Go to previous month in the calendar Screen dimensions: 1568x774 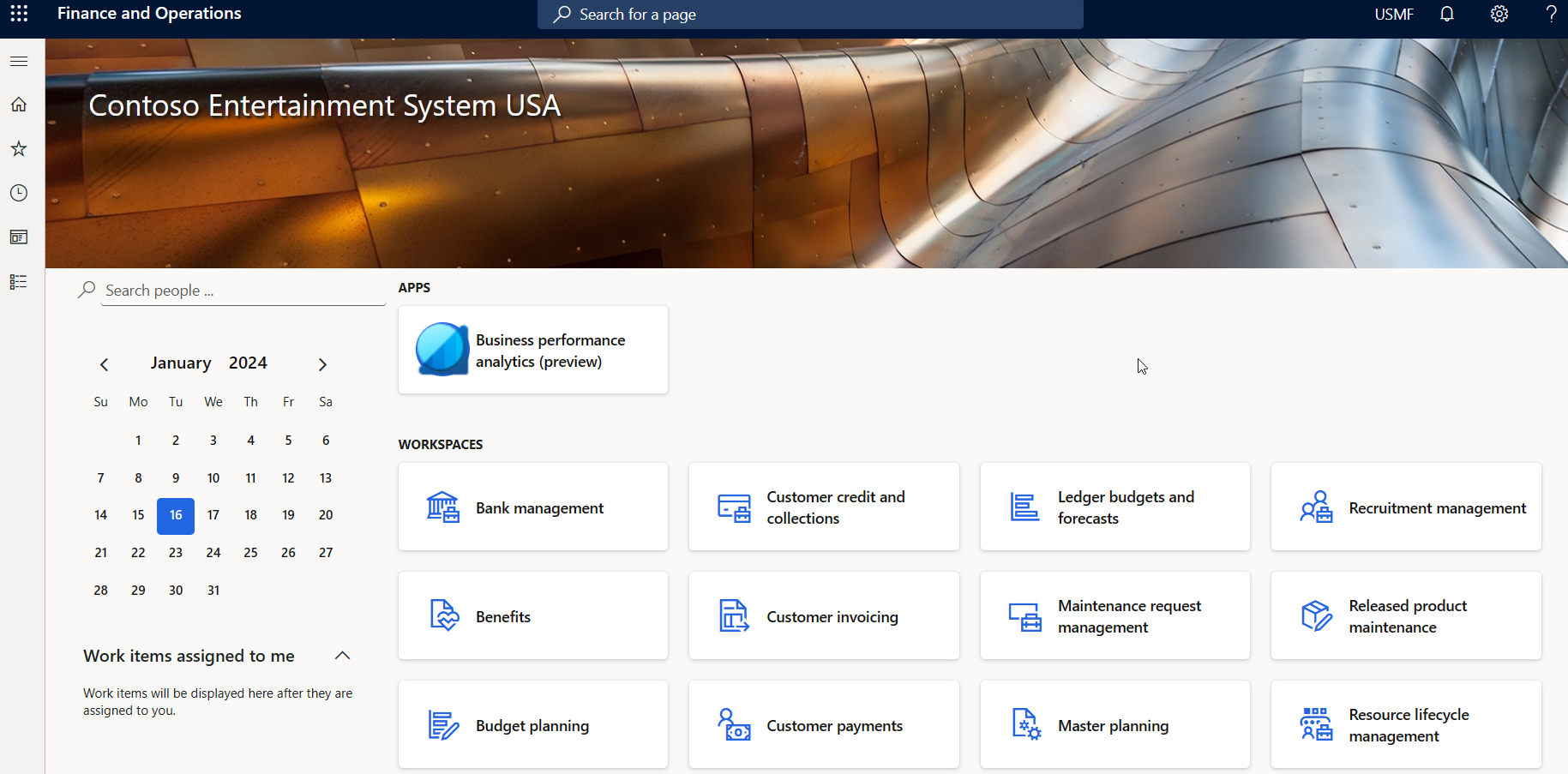pos(104,363)
